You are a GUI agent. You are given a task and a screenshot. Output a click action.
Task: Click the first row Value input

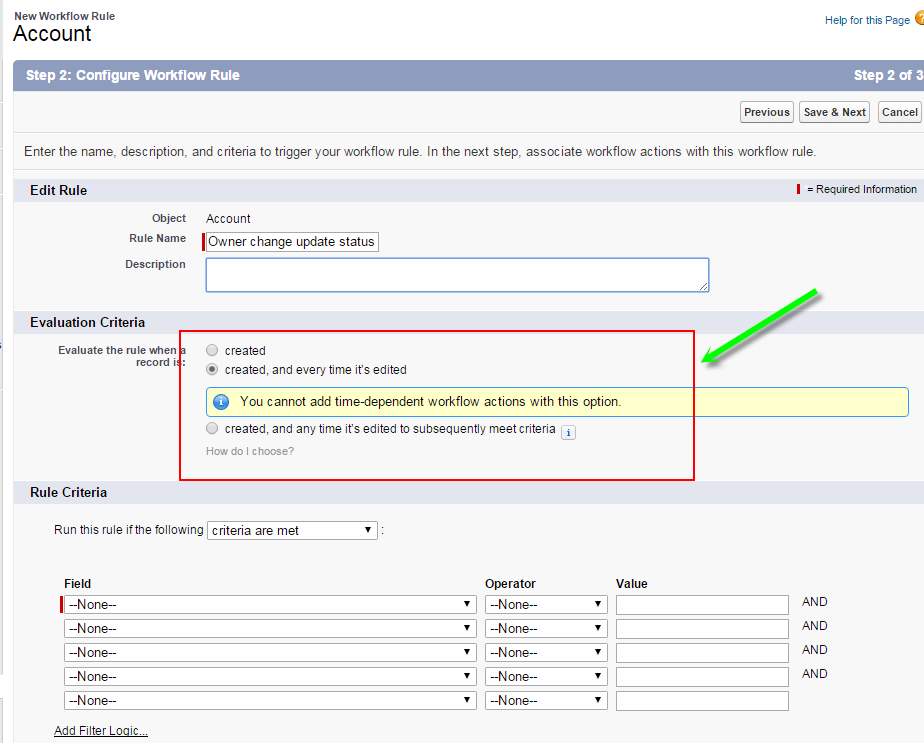pos(702,605)
